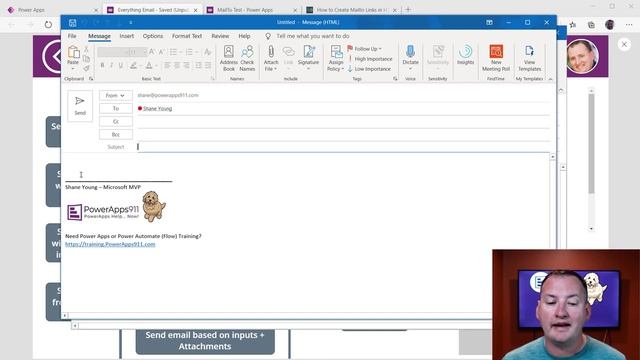The image size is (640, 360).
Task: Expand the Clipboard group dialog launcher
Action: coord(91,79)
